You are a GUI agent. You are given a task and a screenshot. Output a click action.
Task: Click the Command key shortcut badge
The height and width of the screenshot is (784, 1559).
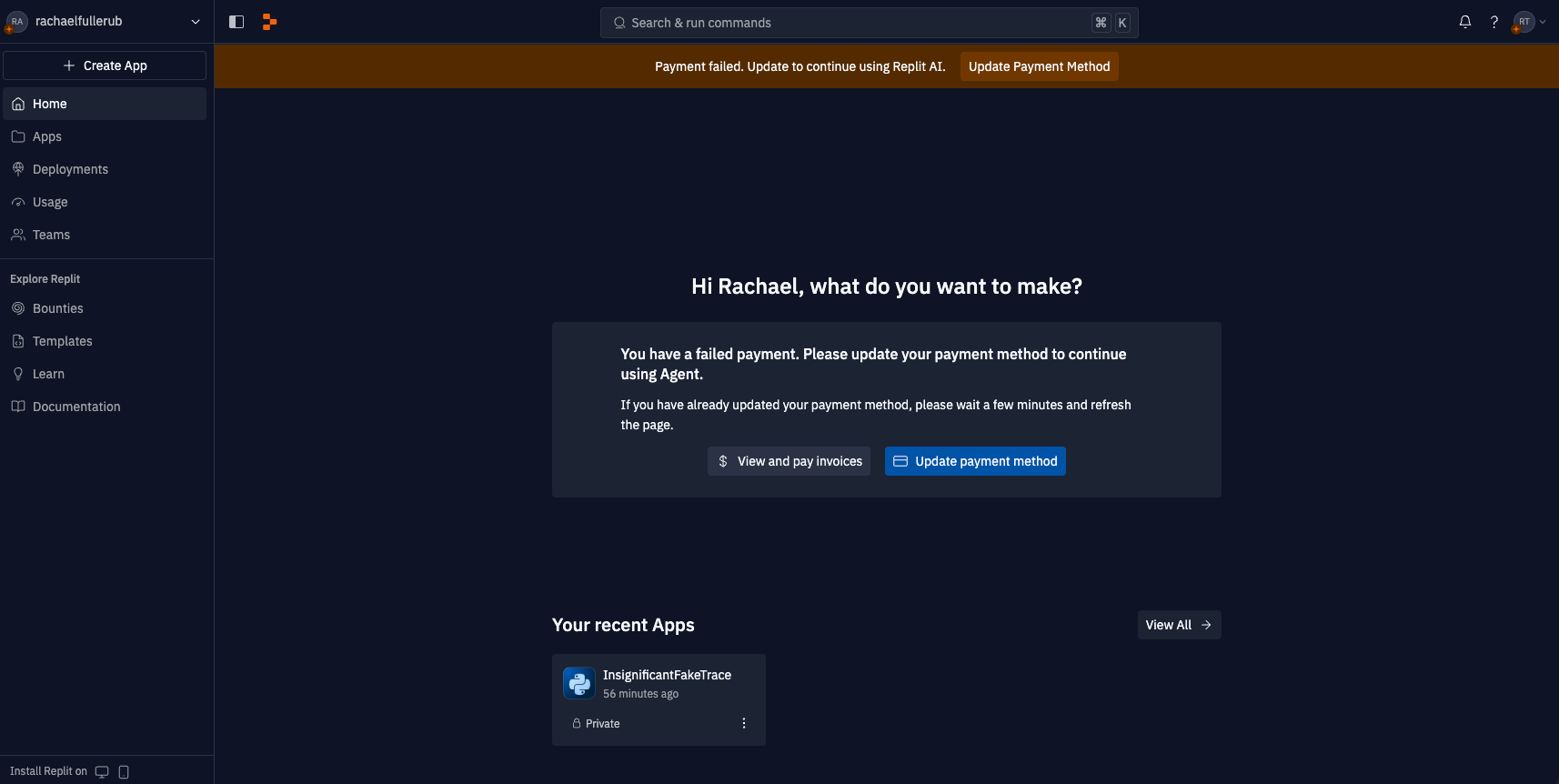click(x=1101, y=23)
